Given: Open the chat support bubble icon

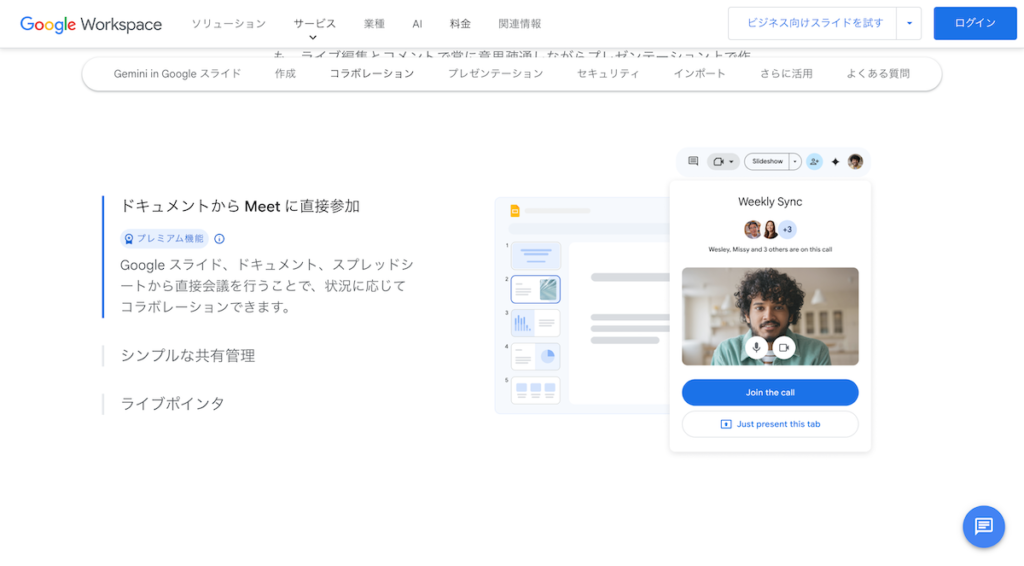Looking at the screenshot, I should pyautogui.click(x=984, y=526).
